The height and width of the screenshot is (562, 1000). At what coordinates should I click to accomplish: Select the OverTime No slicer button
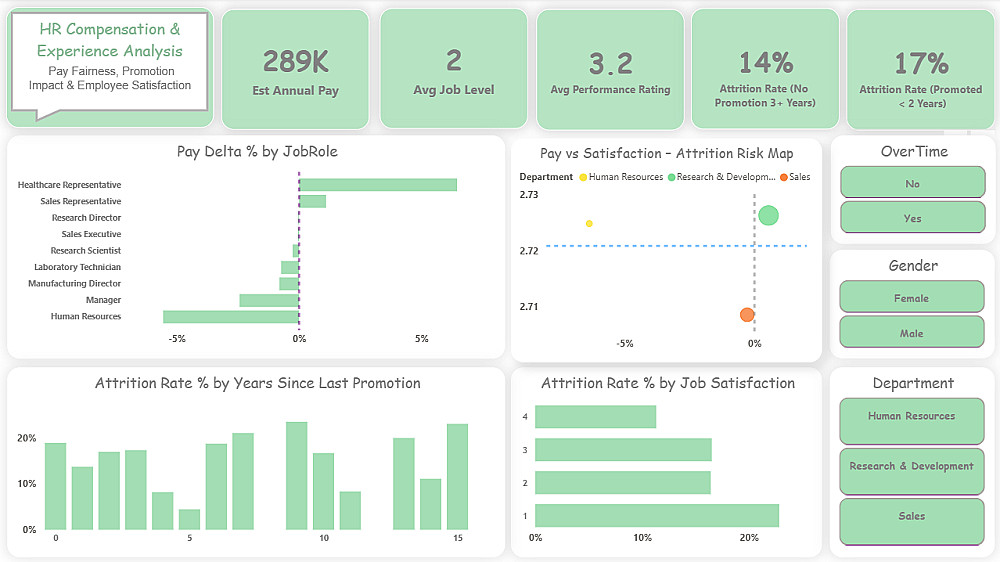pos(913,183)
